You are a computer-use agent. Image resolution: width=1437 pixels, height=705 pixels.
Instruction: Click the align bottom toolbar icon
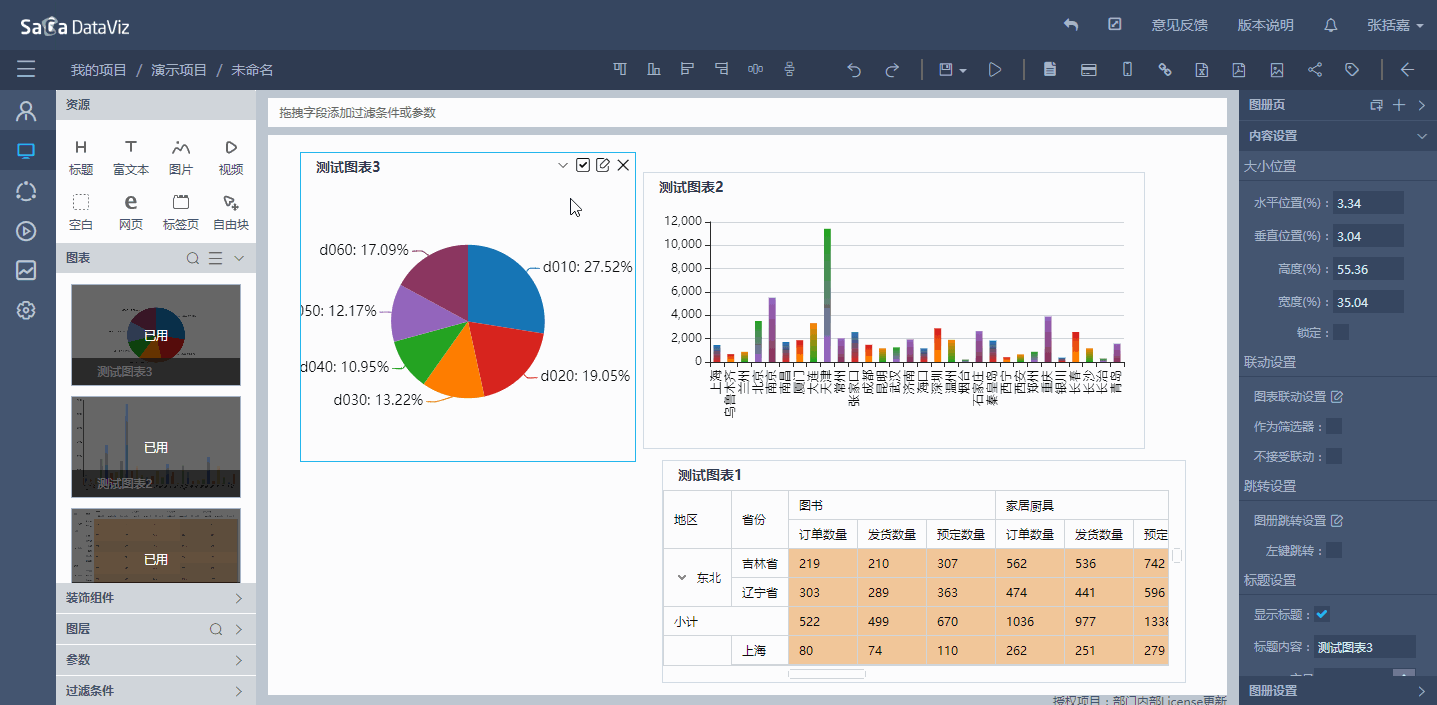[x=654, y=69]
